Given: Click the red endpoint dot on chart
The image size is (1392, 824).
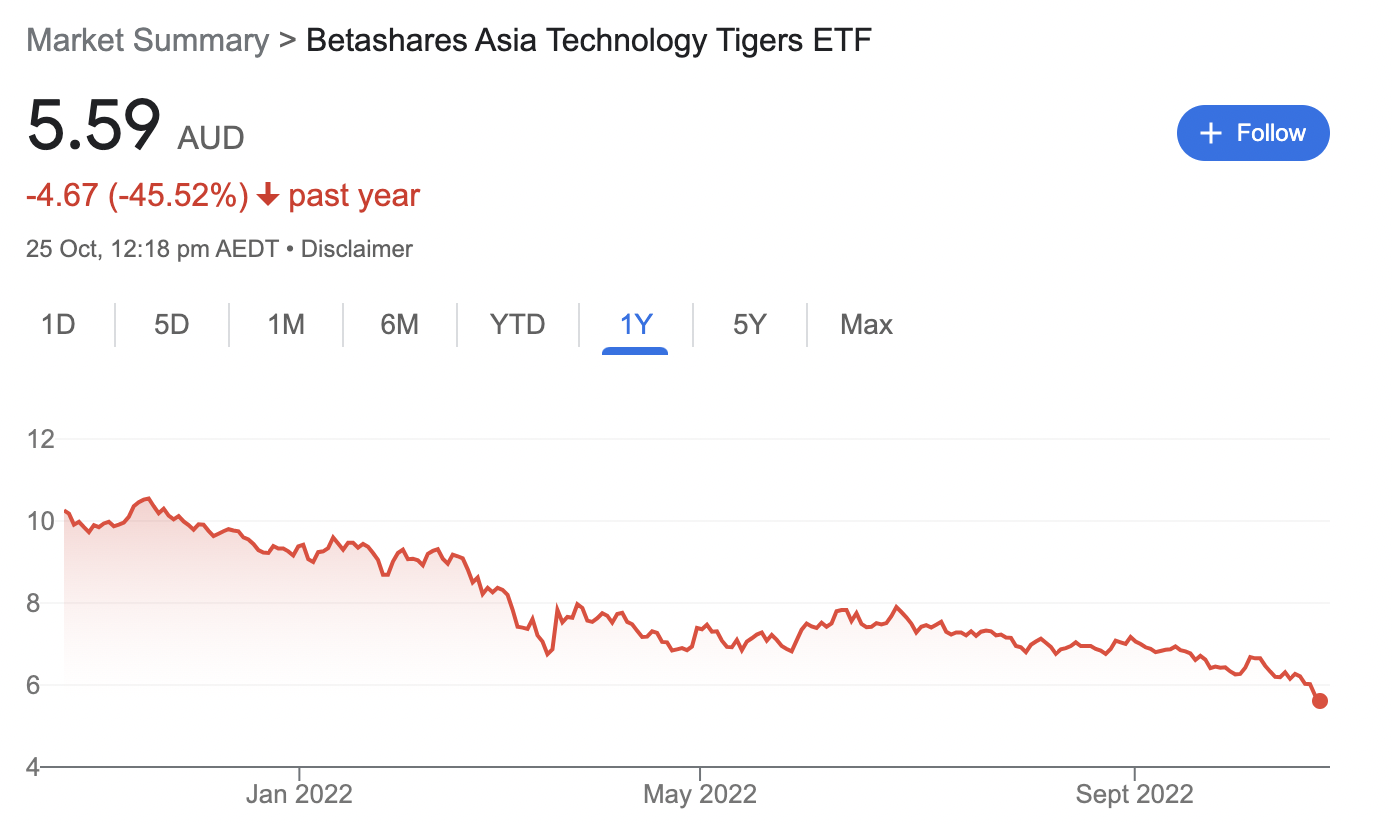Looking at the screenshot, I should [1319, 701].
